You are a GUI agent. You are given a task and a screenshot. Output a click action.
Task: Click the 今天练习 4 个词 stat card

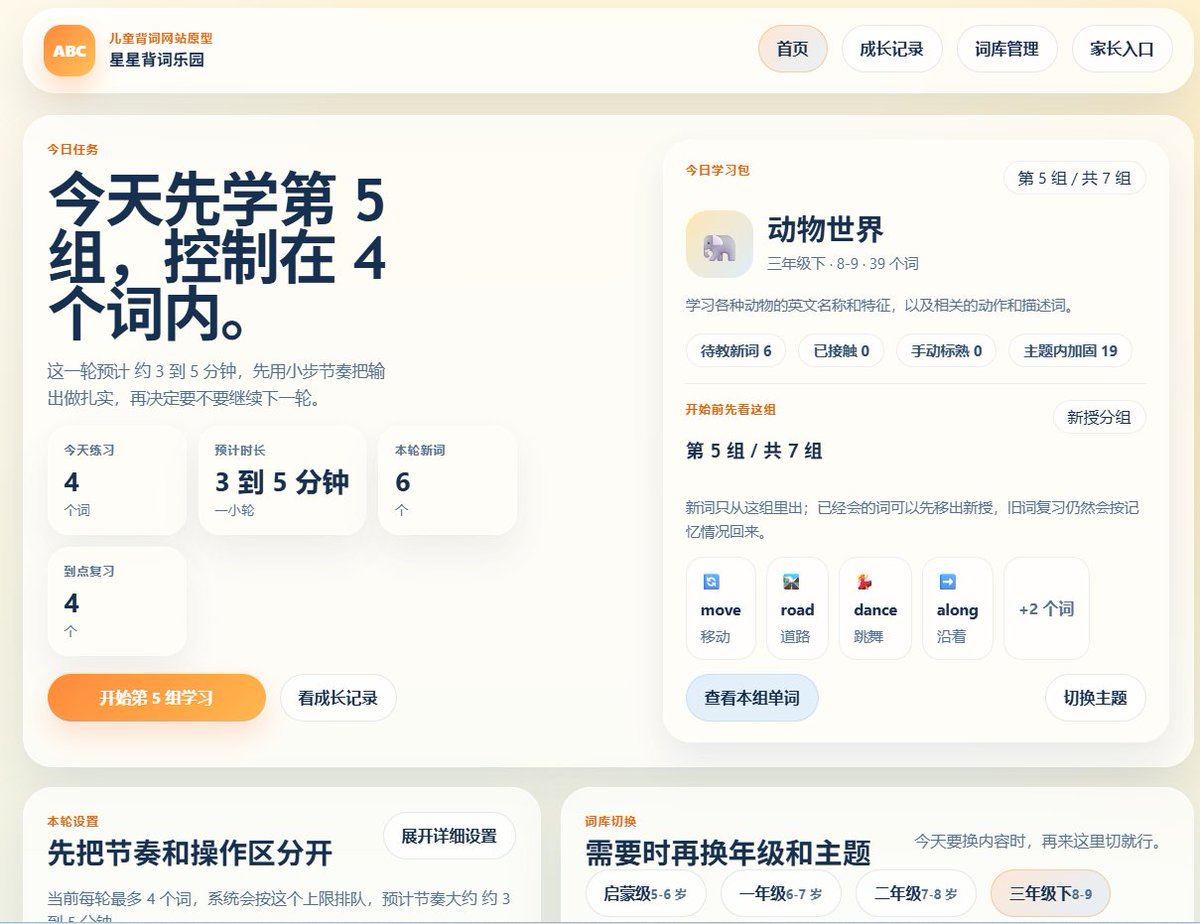coord(117,480)
